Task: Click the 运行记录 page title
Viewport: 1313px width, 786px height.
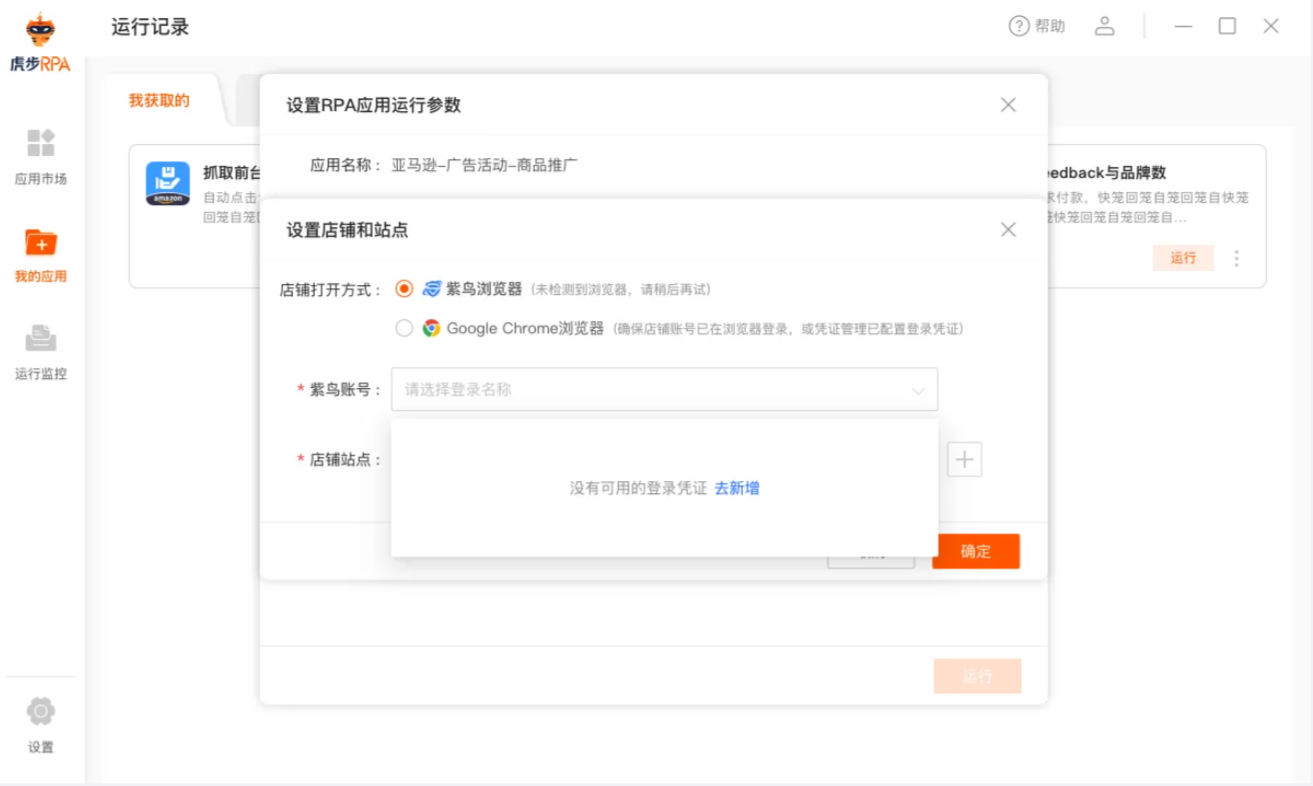Action: click(x=150, y=27)
